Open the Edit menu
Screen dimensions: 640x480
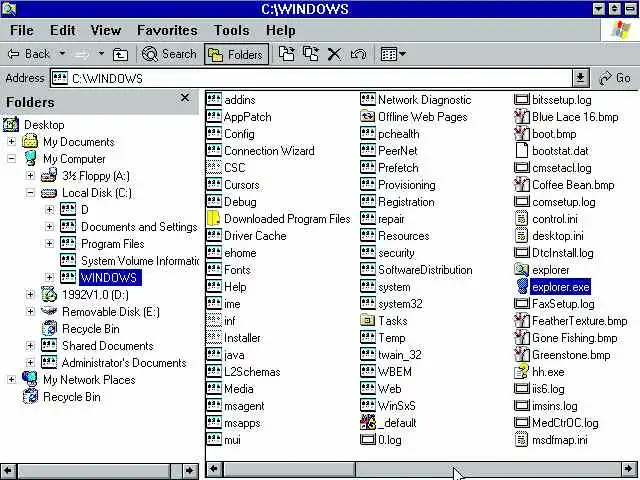[62, 30]
